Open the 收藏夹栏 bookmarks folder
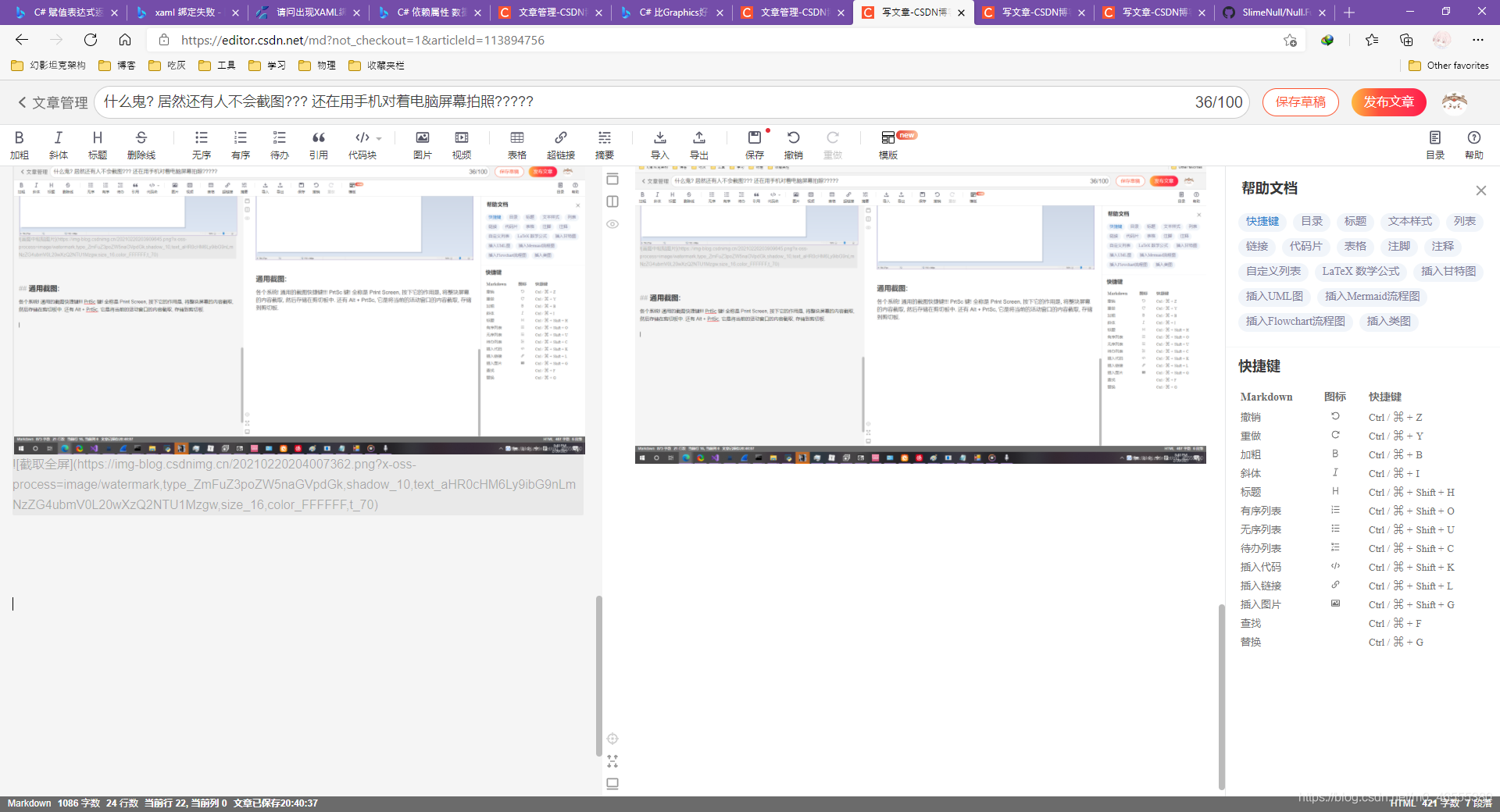The image size is (1500, 812). click(x=377, y=66)
